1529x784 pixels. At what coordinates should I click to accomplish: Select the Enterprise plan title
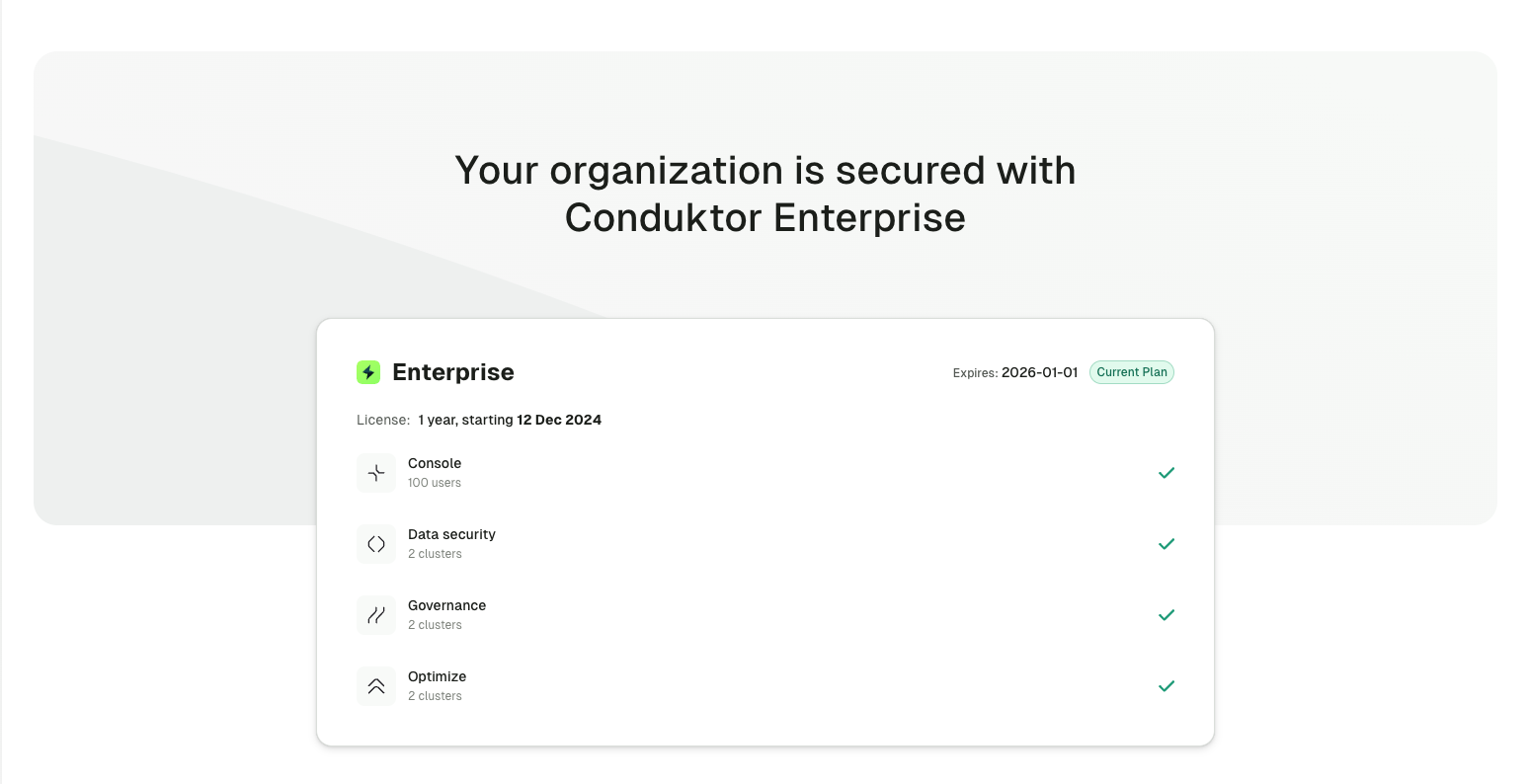click(453, 372)
